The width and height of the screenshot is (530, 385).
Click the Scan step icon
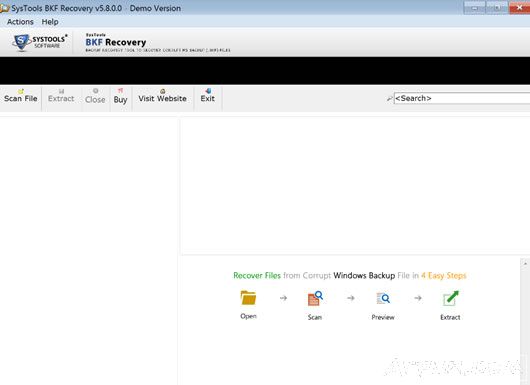pos(315,298)
